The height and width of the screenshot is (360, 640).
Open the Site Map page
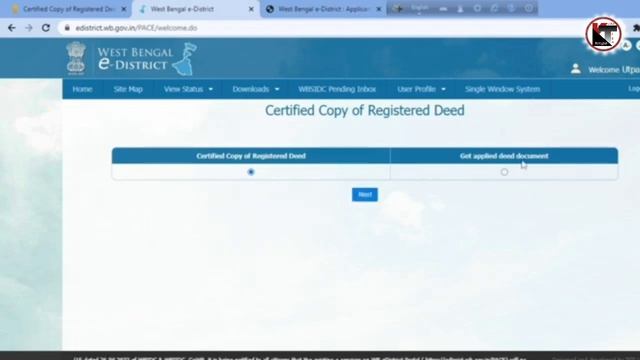pos(128,89)
